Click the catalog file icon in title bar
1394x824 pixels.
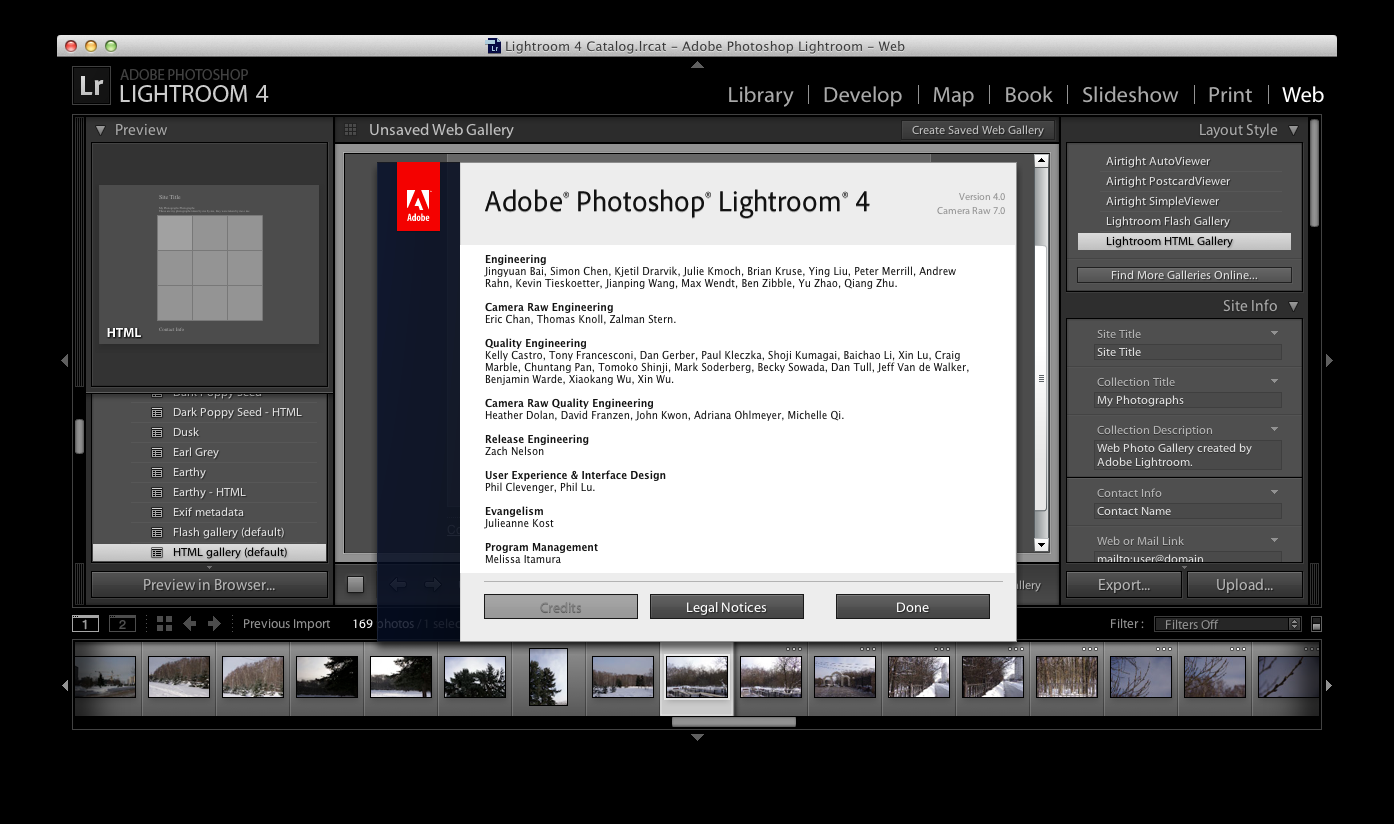[x=494, y=46]
